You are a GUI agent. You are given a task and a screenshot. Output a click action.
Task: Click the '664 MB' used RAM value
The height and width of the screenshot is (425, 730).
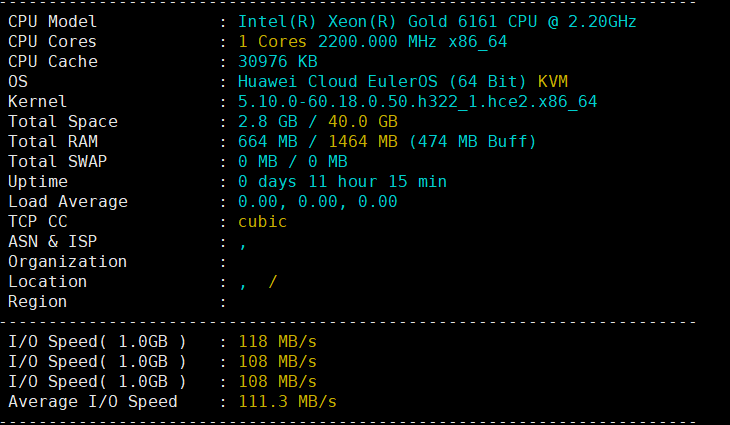click(268, 142)
